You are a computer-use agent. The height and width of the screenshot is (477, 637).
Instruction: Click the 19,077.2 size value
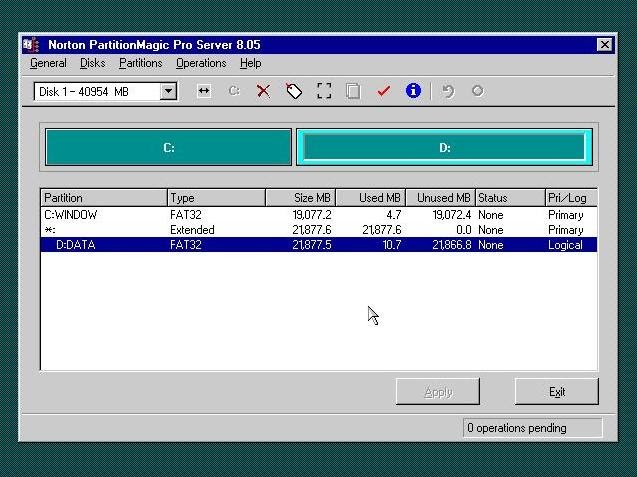(x=312, y=215)
